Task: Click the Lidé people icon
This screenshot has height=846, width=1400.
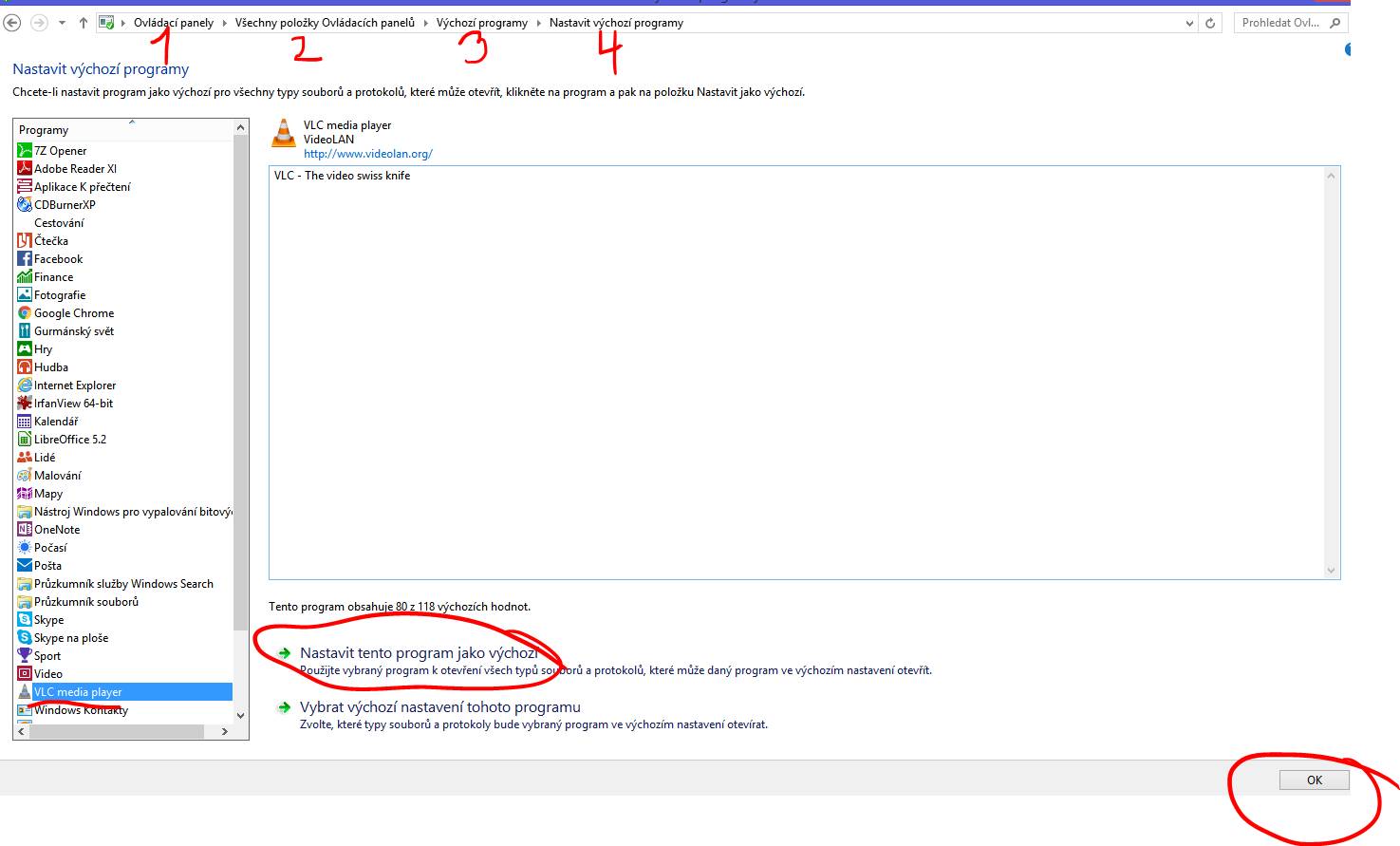Action: [x=25, y=457]
